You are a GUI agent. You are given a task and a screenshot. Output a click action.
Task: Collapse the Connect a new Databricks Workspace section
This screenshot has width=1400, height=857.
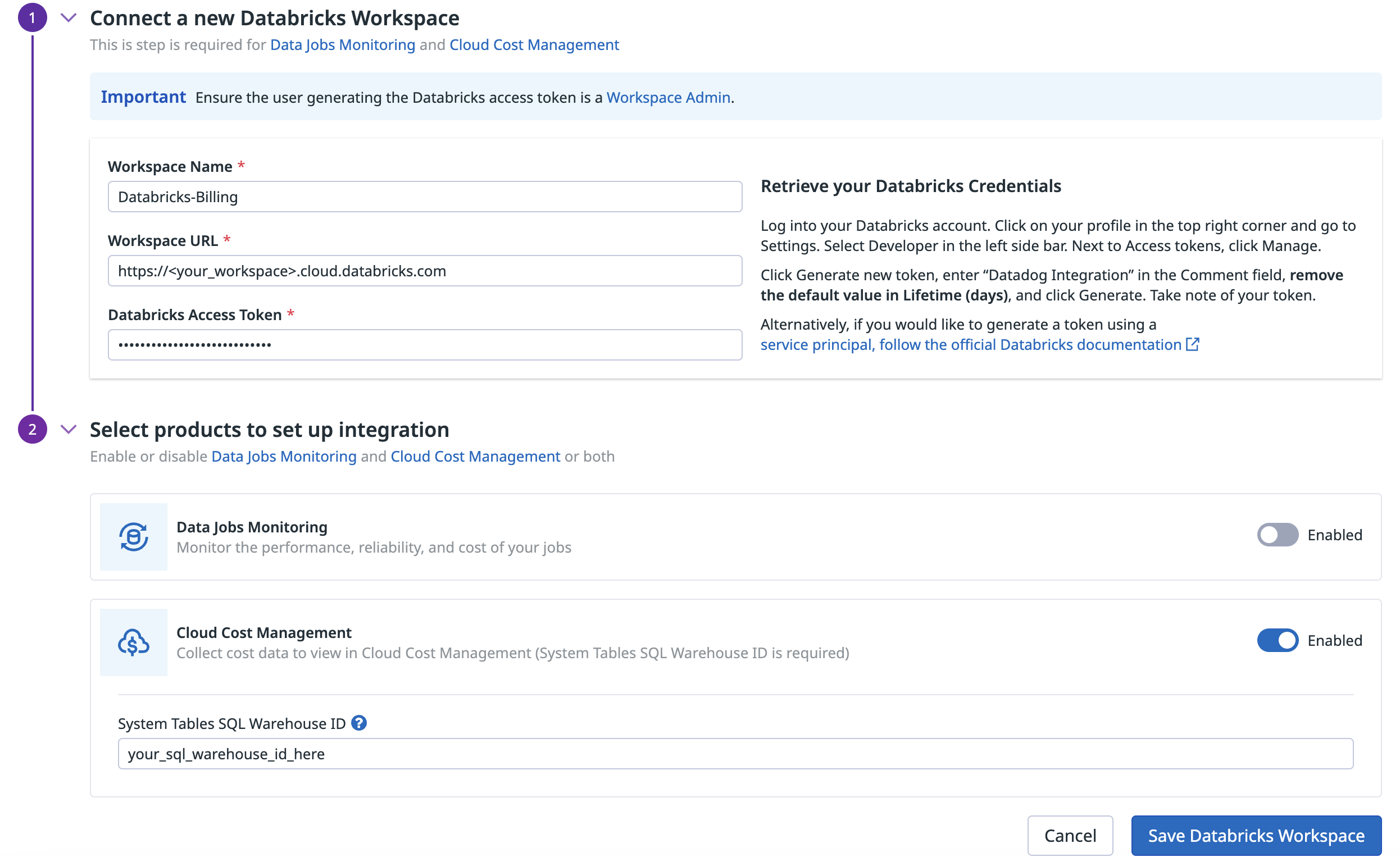[69, 17]
